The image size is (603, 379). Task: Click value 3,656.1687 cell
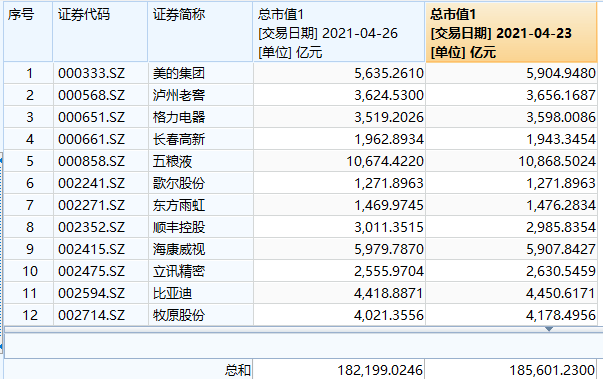pyautogui.click(x=511, y=95)
